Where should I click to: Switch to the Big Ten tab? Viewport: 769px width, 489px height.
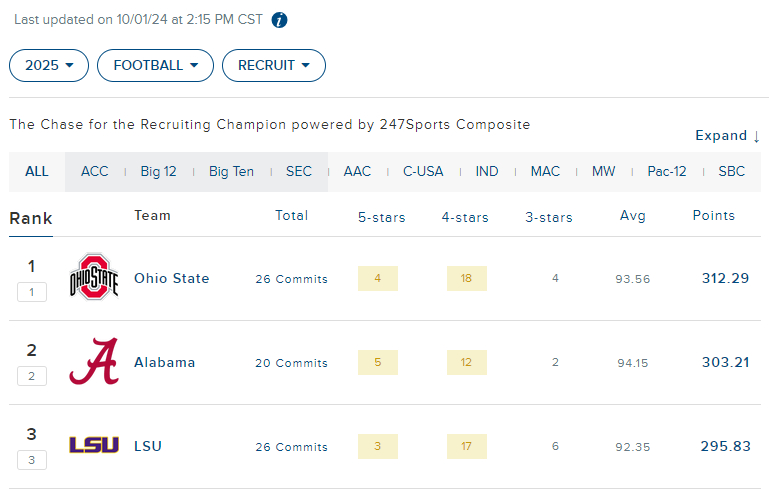pos(231,172)
